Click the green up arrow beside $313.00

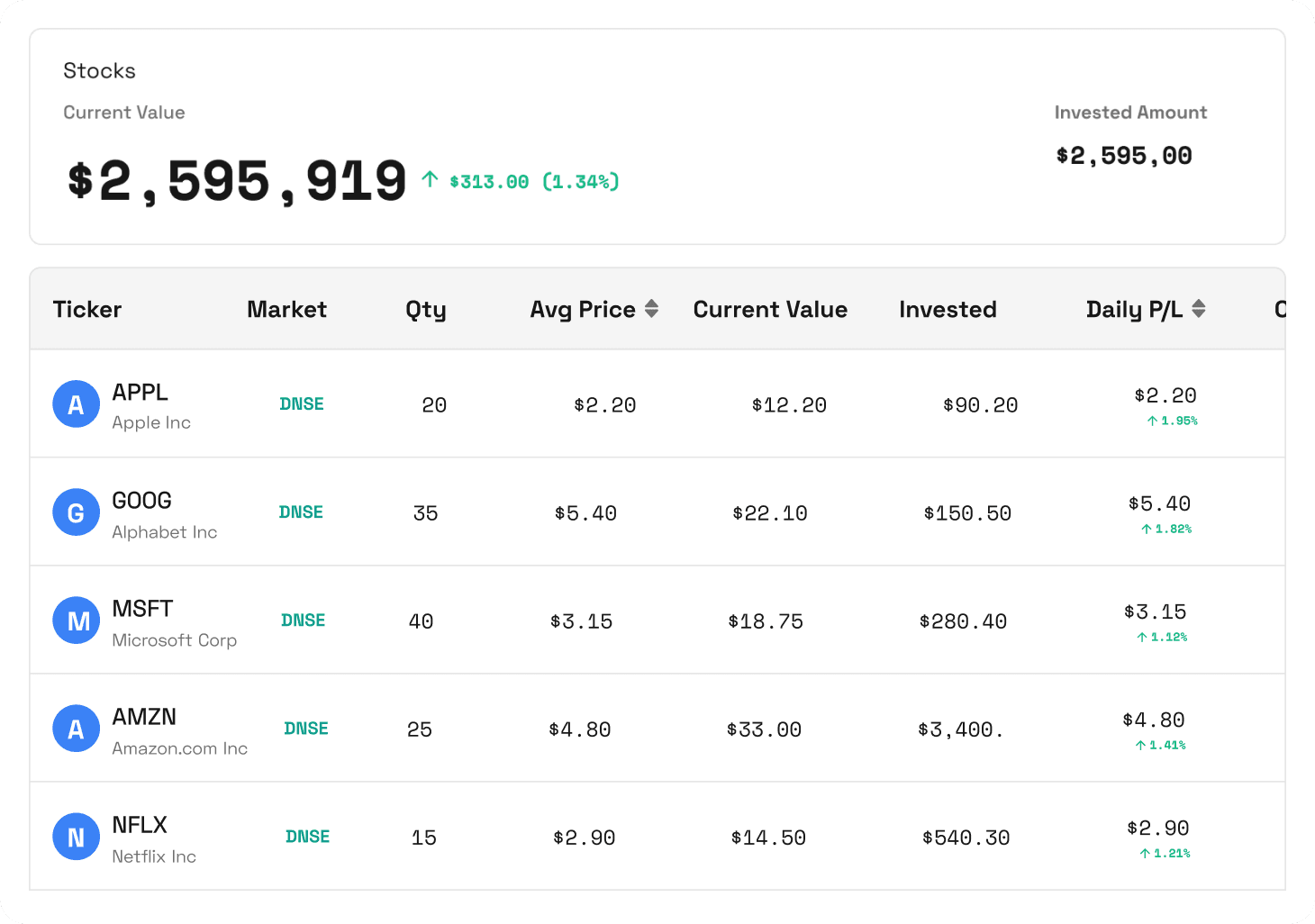click(429, 179)
